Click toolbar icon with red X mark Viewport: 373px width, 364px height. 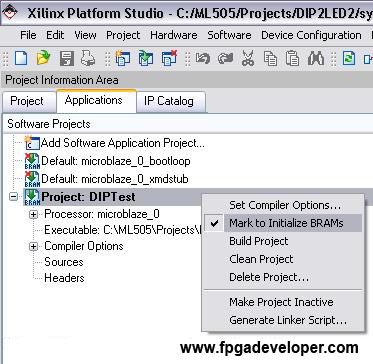pos(169,58)
